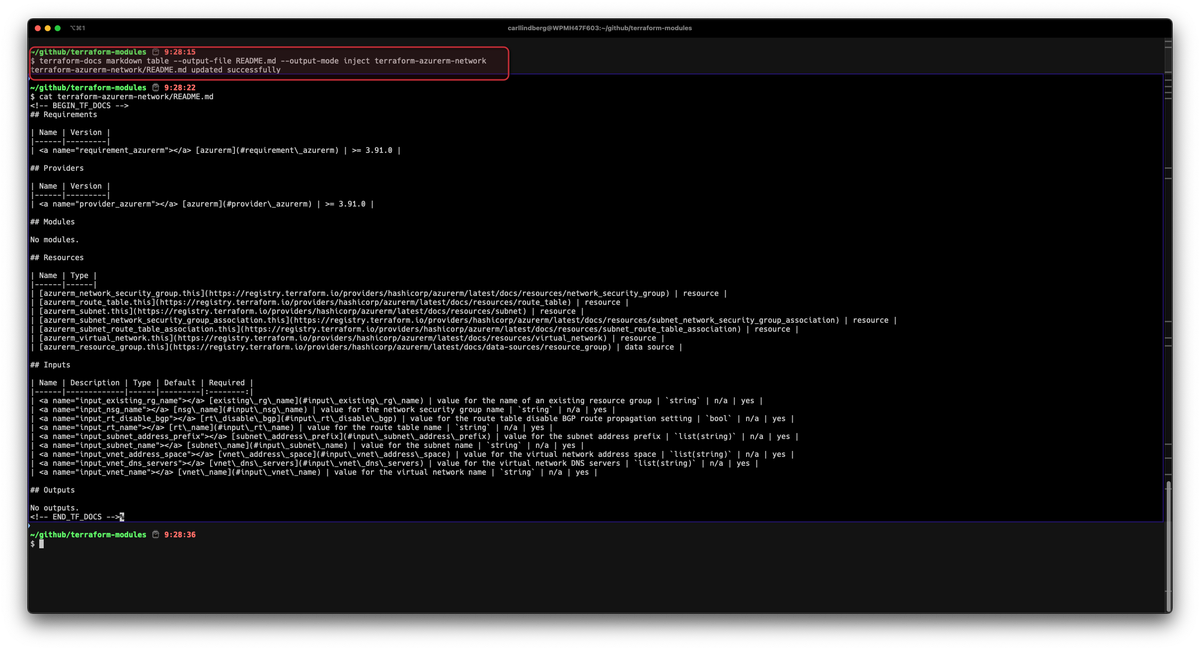
Task: Click the keyboard shortcut indicator in menu bar
Action: click(80, 28)
